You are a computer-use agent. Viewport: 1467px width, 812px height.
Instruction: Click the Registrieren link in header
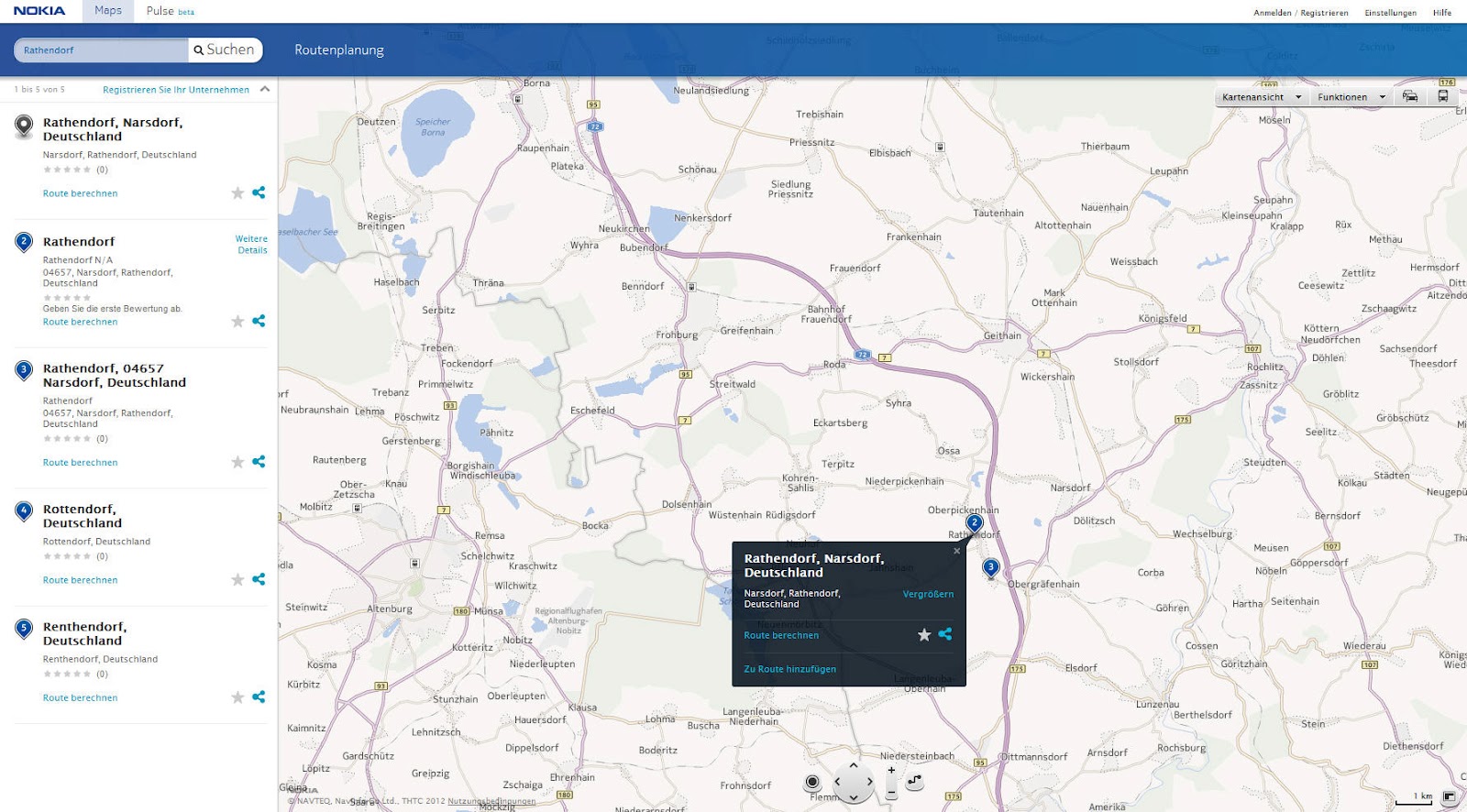click(1324, 13)
